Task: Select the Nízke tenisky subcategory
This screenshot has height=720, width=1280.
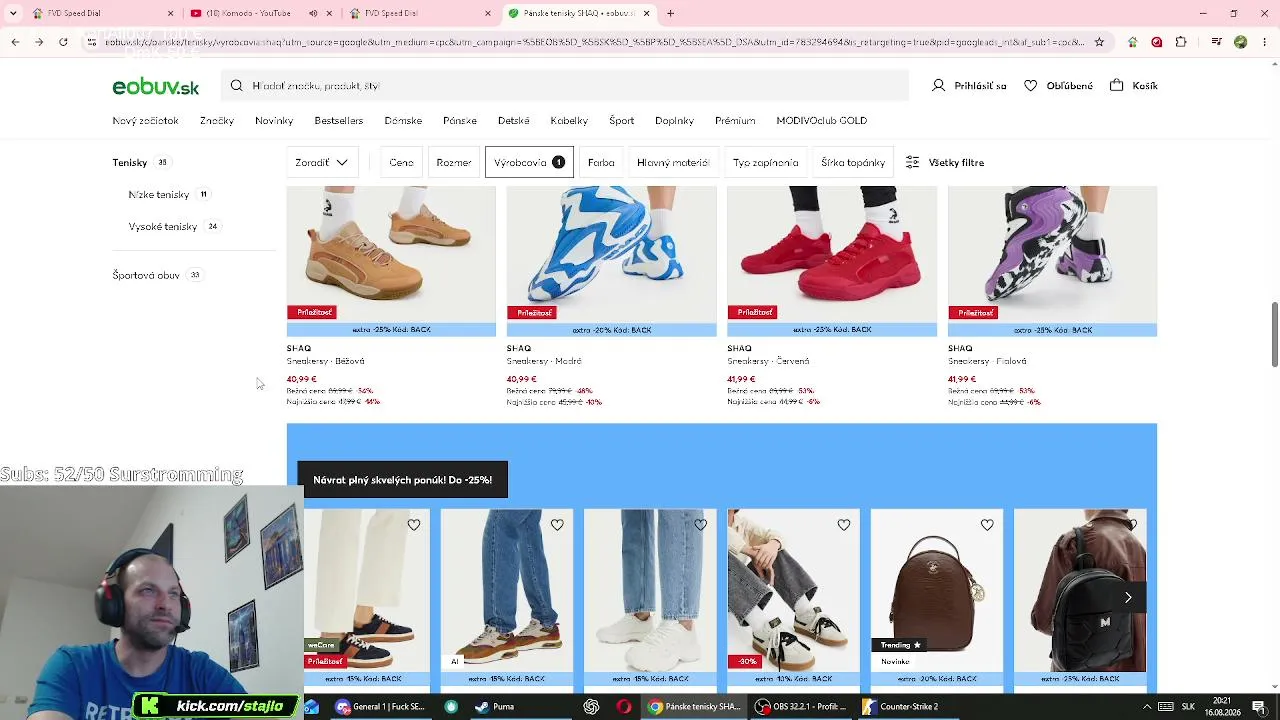Action: 159,195
